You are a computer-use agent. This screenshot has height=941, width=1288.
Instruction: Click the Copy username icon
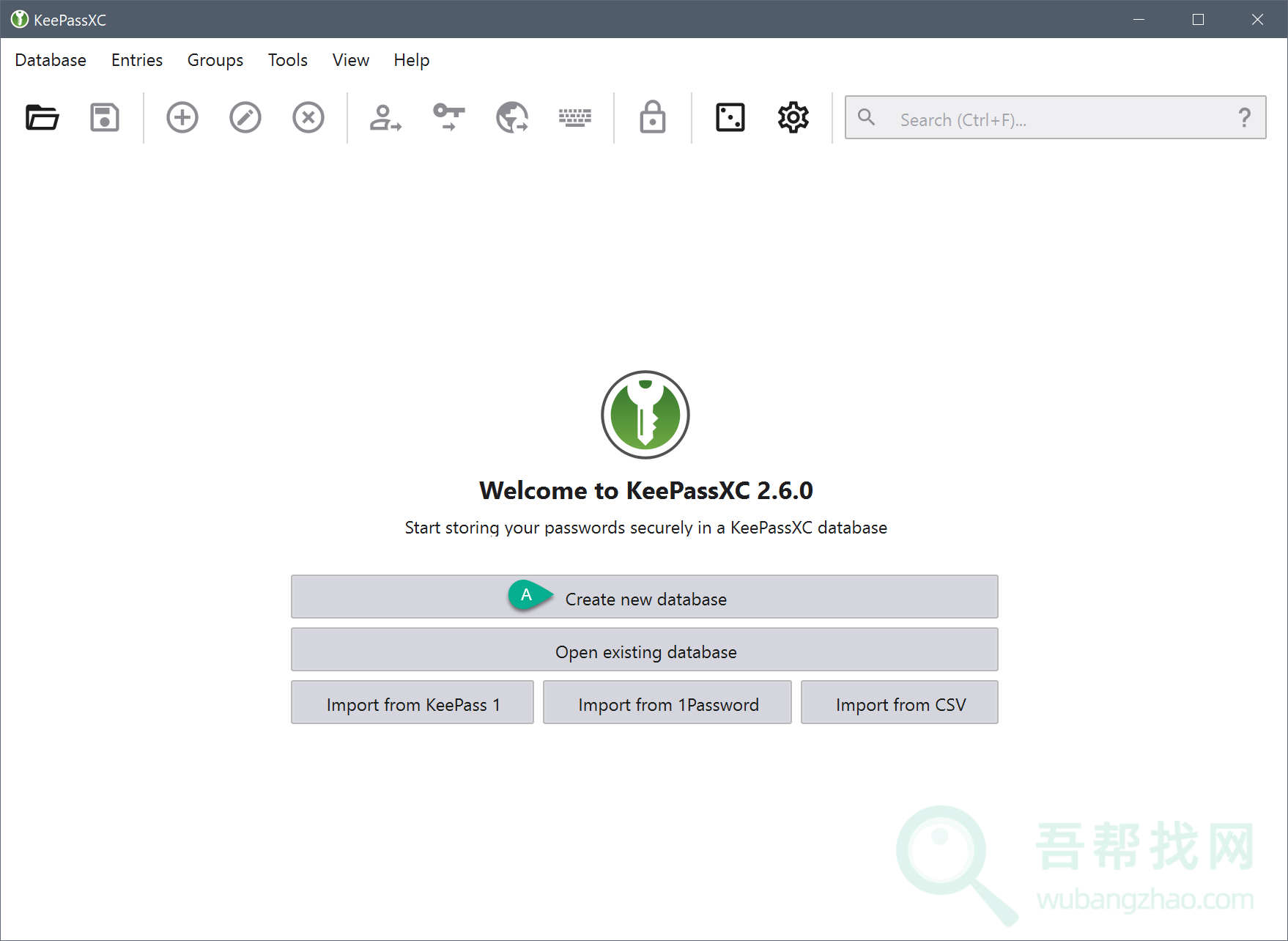point(385,117)
